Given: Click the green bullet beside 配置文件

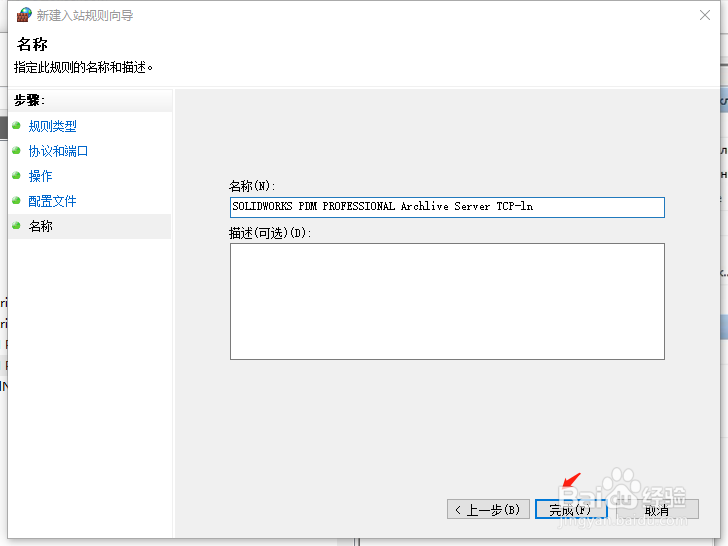Looking at the screenshot, I should pos(16,201).
